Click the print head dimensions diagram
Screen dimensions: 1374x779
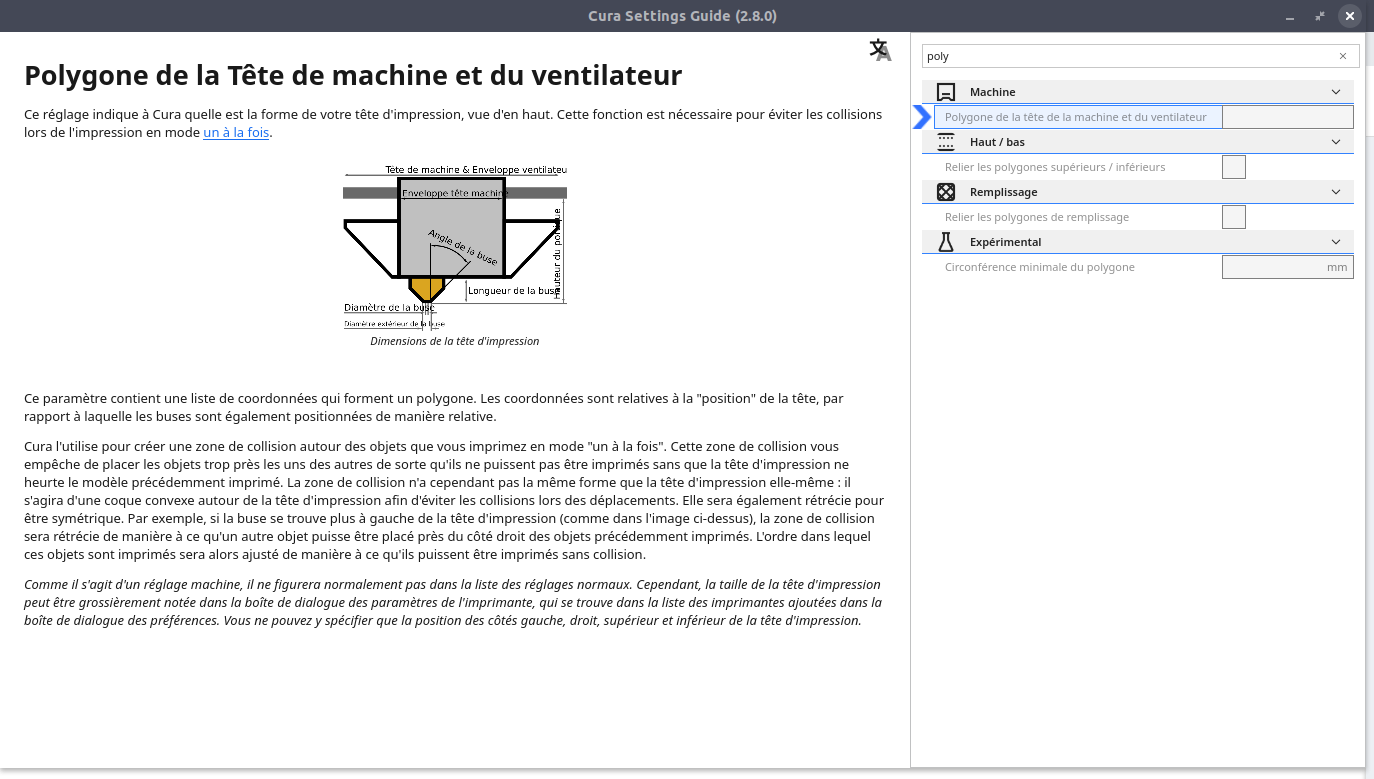pos(455,246)
